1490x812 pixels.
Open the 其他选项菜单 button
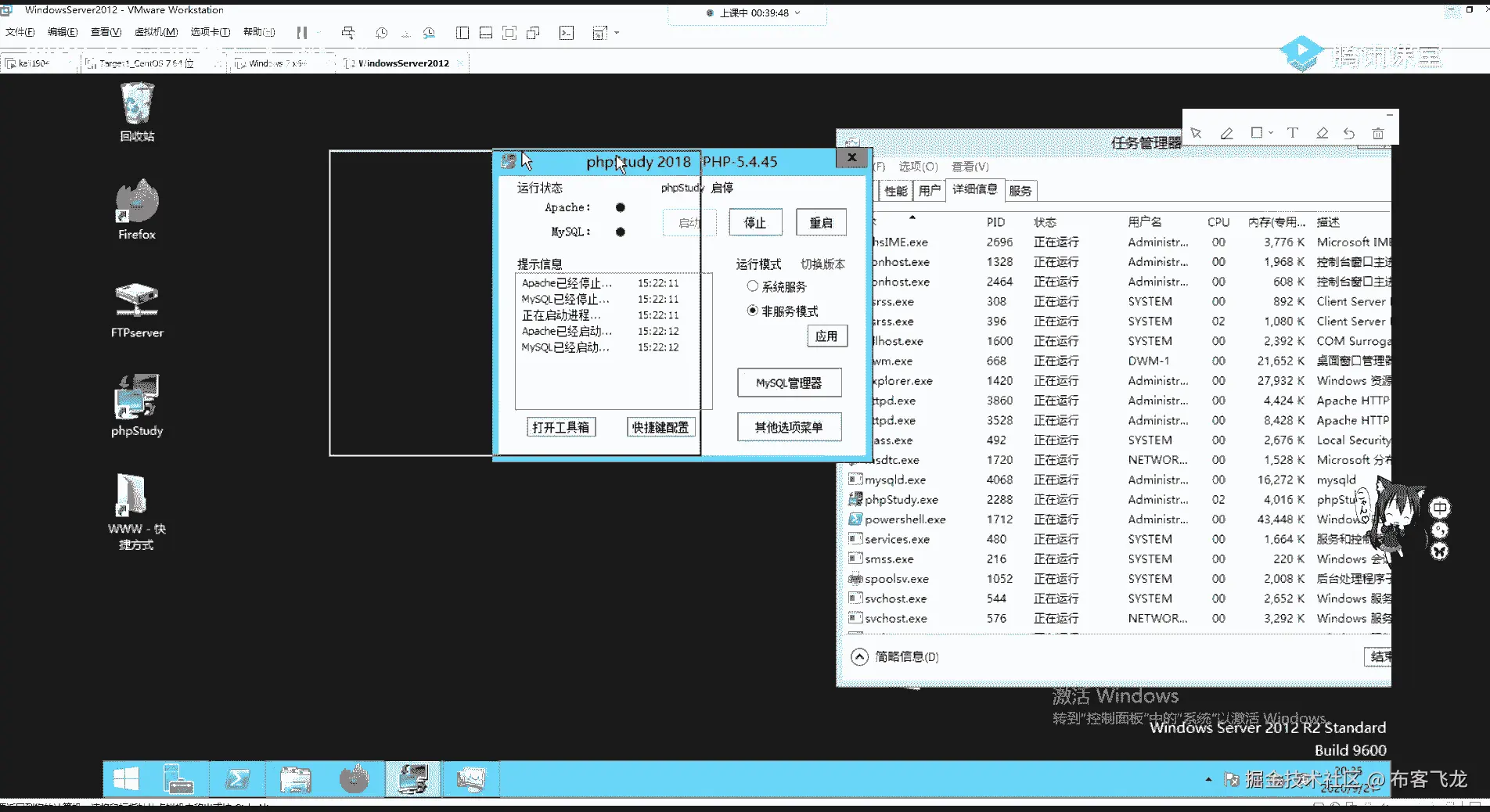click(x=789, y=427)
